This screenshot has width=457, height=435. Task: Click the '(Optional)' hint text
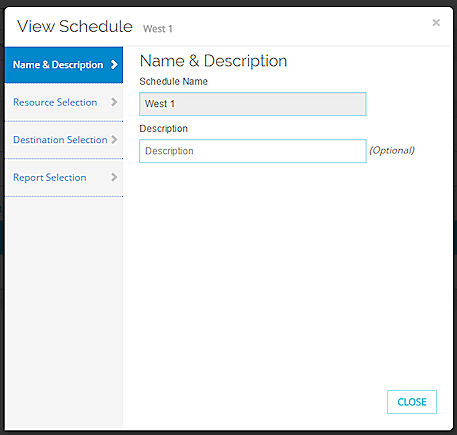point(392,150)
